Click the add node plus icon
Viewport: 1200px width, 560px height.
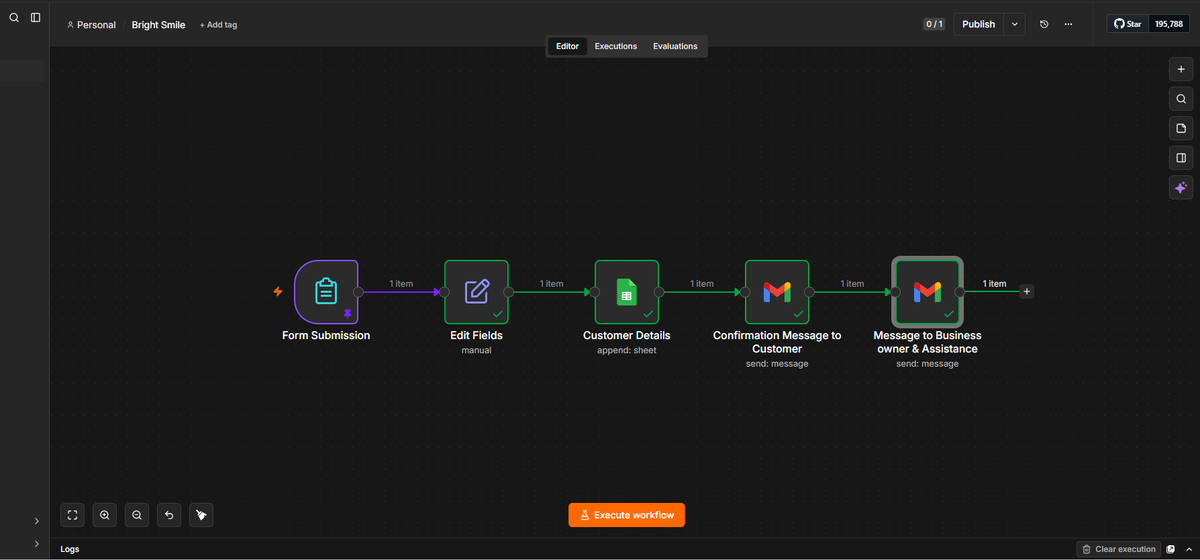[1181, 69]
